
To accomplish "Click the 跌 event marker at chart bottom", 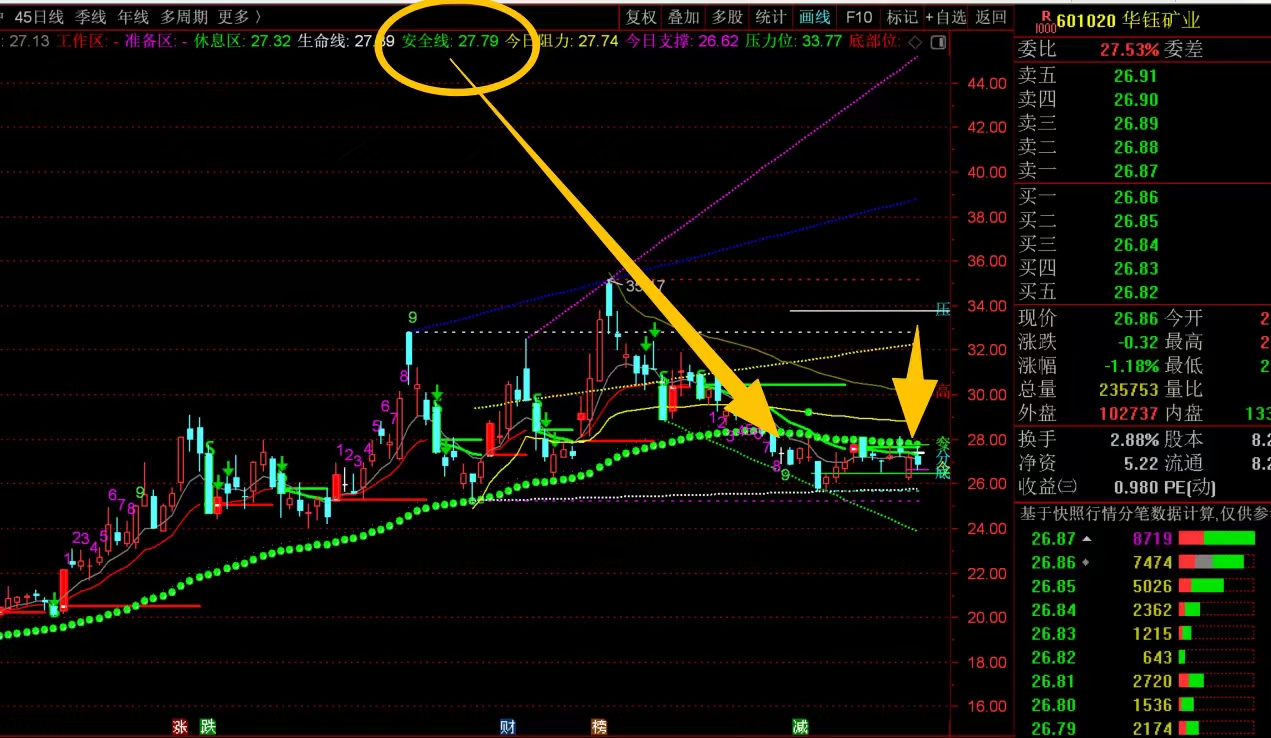I will 207,727.
